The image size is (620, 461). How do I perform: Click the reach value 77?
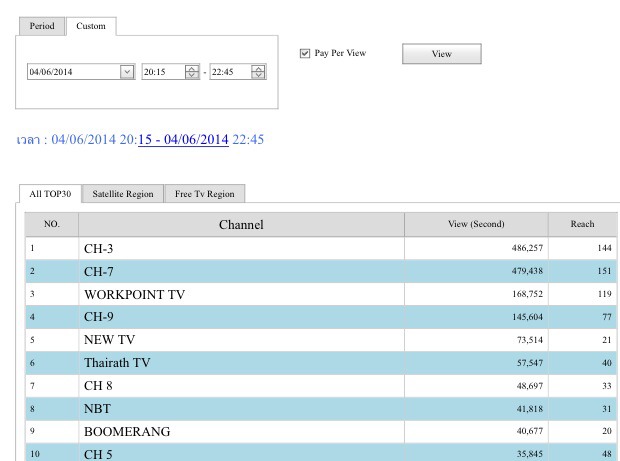coord(607,317)
